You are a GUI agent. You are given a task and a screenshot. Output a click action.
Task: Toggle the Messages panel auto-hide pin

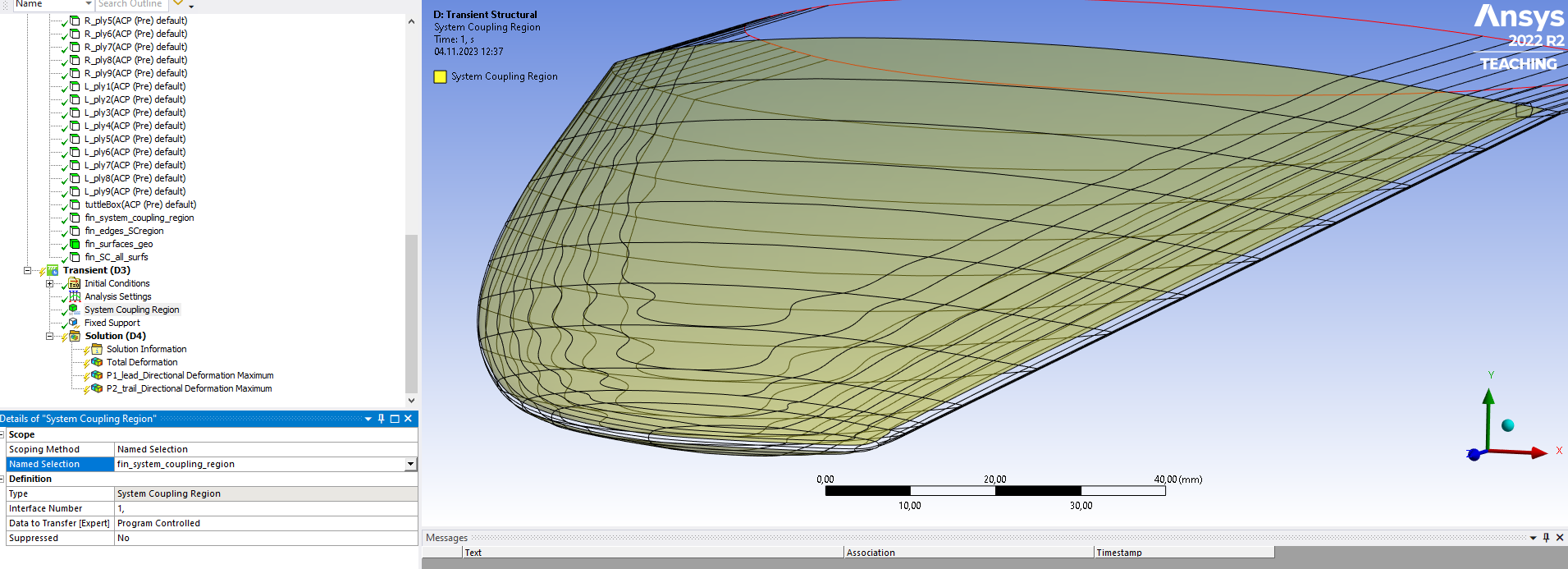pos(1546,538)
